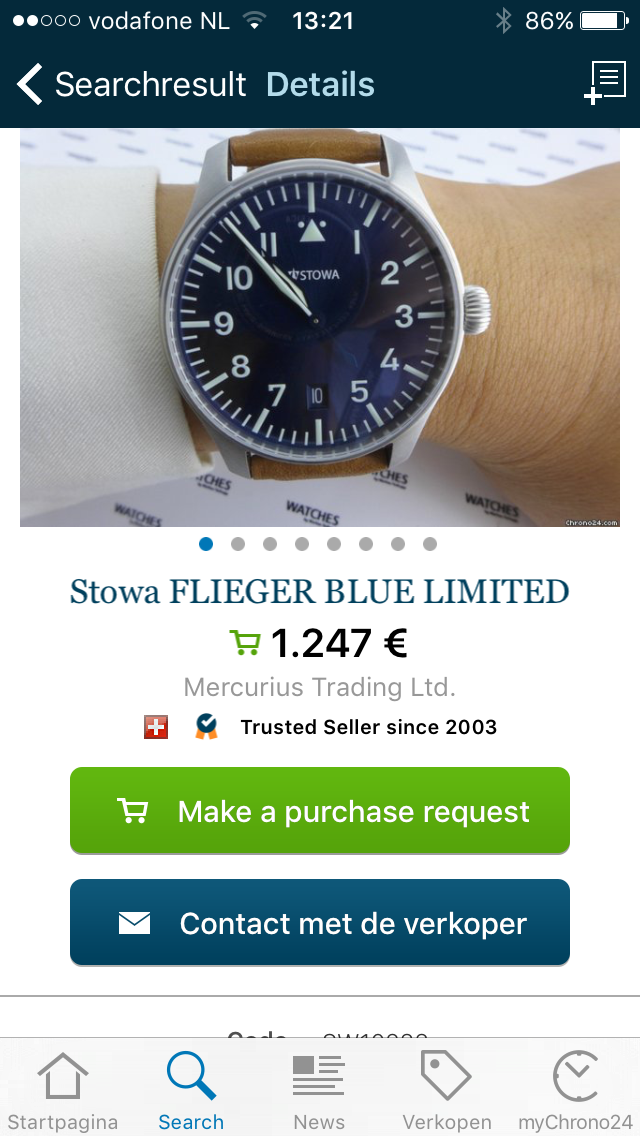This screenshot has height=1136, width=640.
Task: Tap the Stowa FLIEGER BLUE LIMITED title
Action: (x=320, y=592)
